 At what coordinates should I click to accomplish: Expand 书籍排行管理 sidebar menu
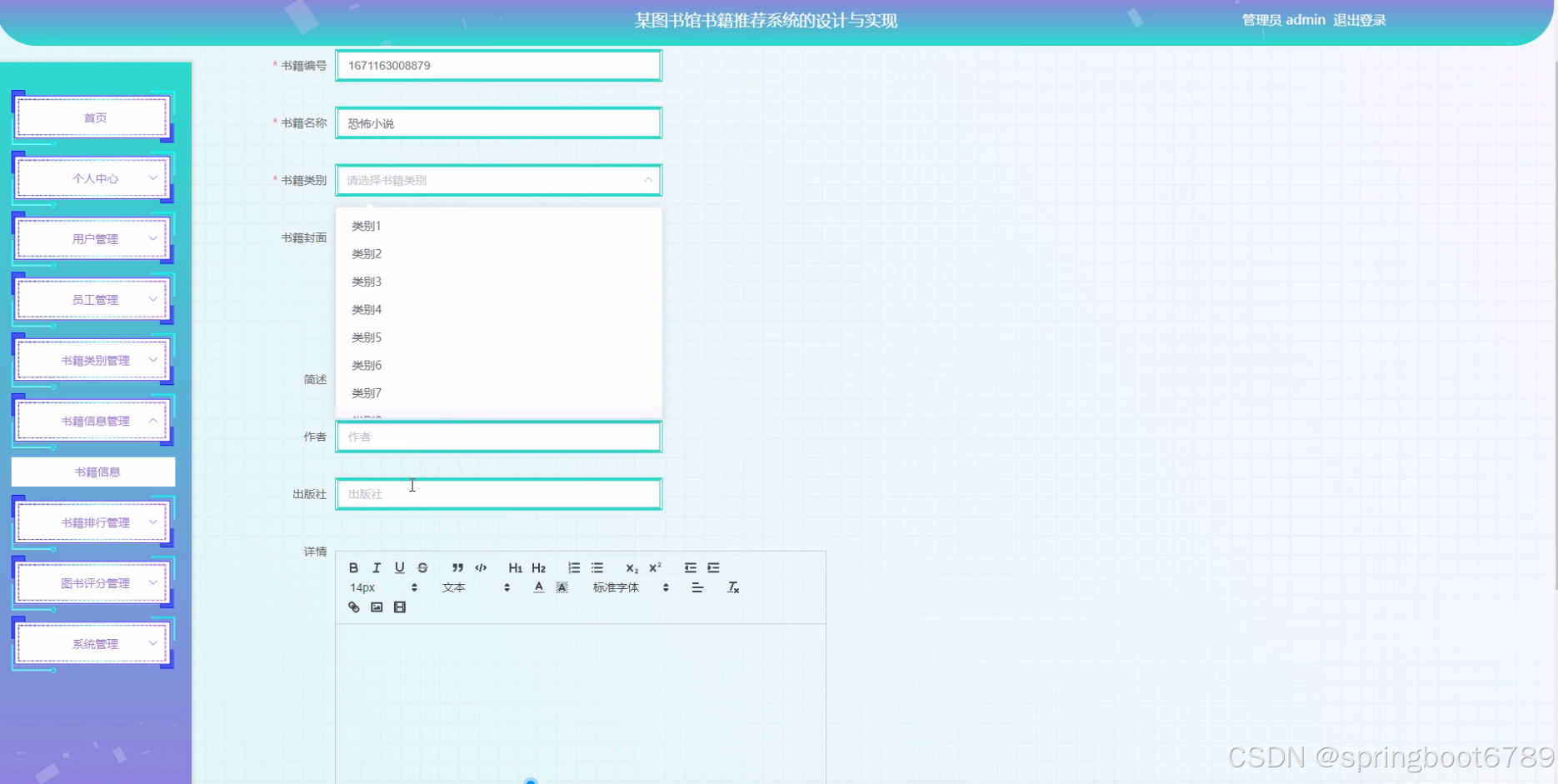tap(93, 523)
